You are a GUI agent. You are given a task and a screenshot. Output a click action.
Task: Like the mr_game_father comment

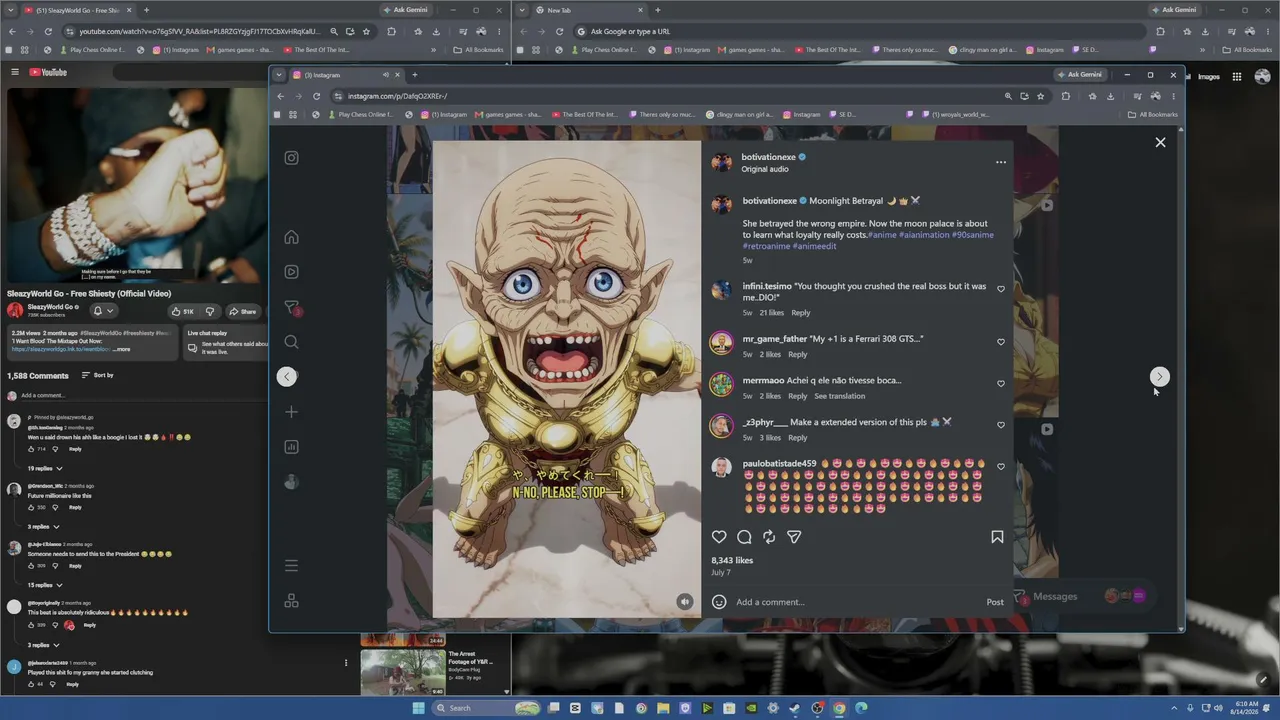point(1001,342)
